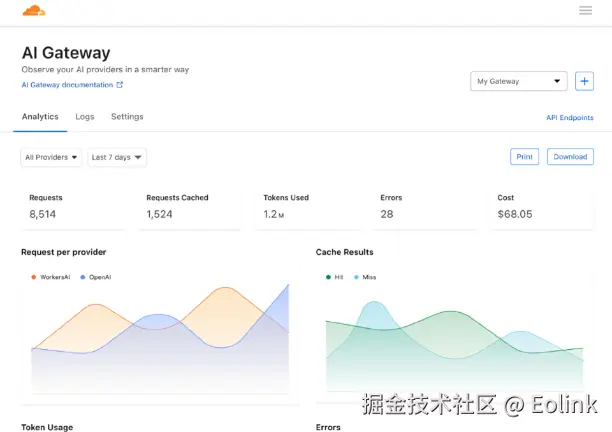Viewport: 612px width, 432px height.
Task: Click the Token Usage heading
Action: 47,427
